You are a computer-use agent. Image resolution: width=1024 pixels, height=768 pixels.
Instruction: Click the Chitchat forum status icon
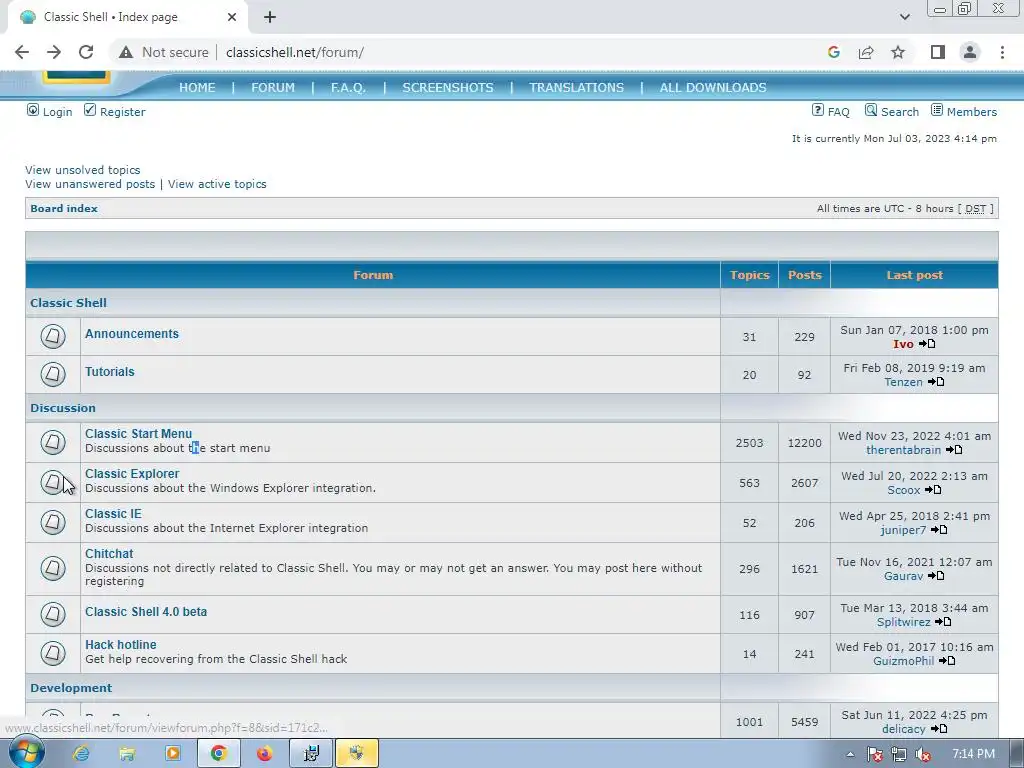pos(53,568)
